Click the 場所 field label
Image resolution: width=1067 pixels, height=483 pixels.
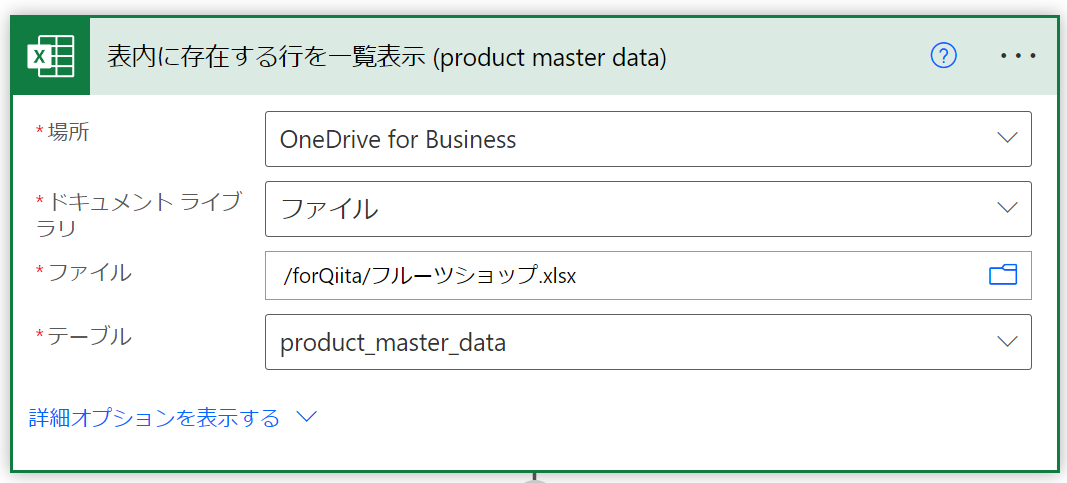pyautogui.click(x=68, y=132)
